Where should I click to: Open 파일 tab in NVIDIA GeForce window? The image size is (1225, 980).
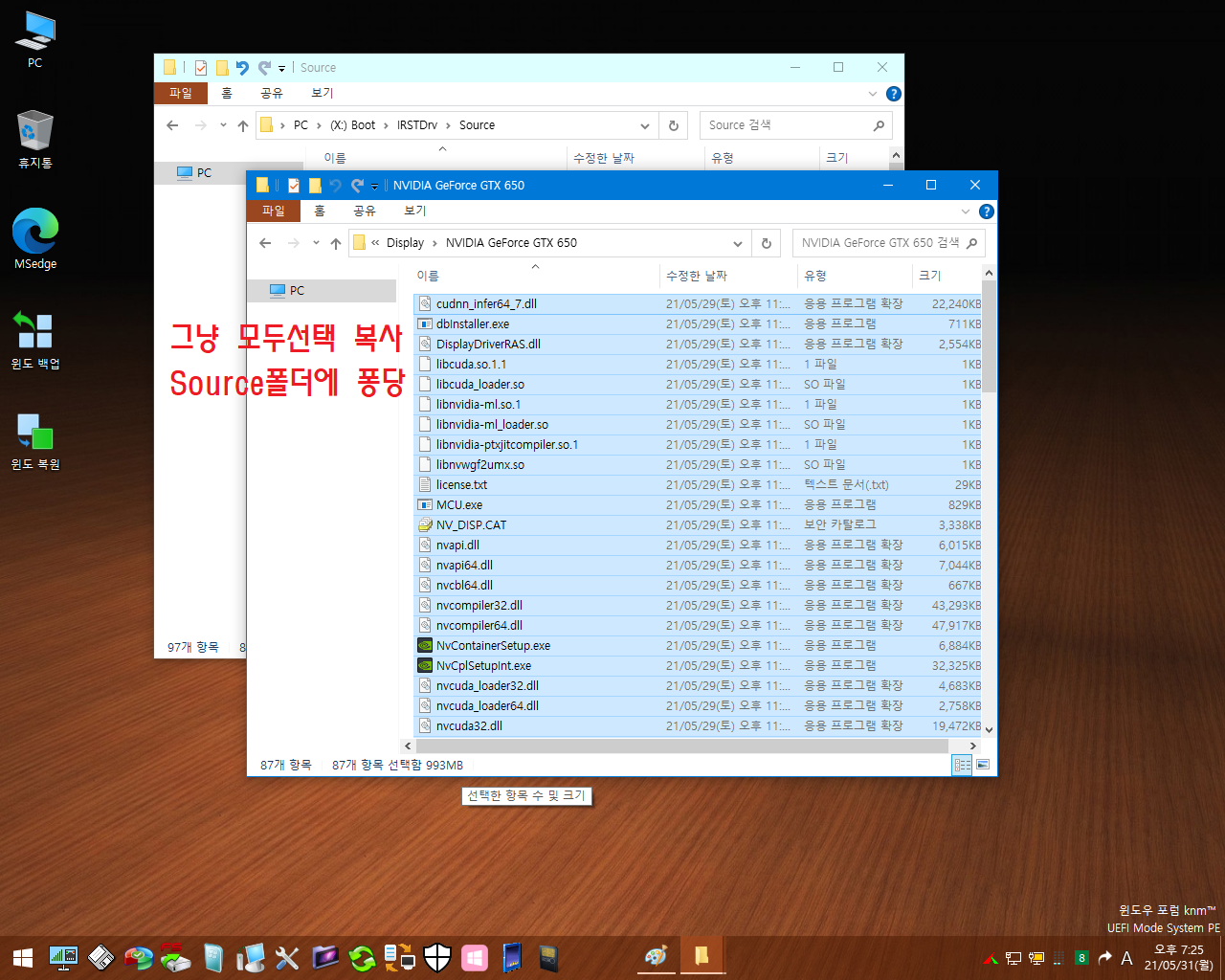(x=274, y=211)
